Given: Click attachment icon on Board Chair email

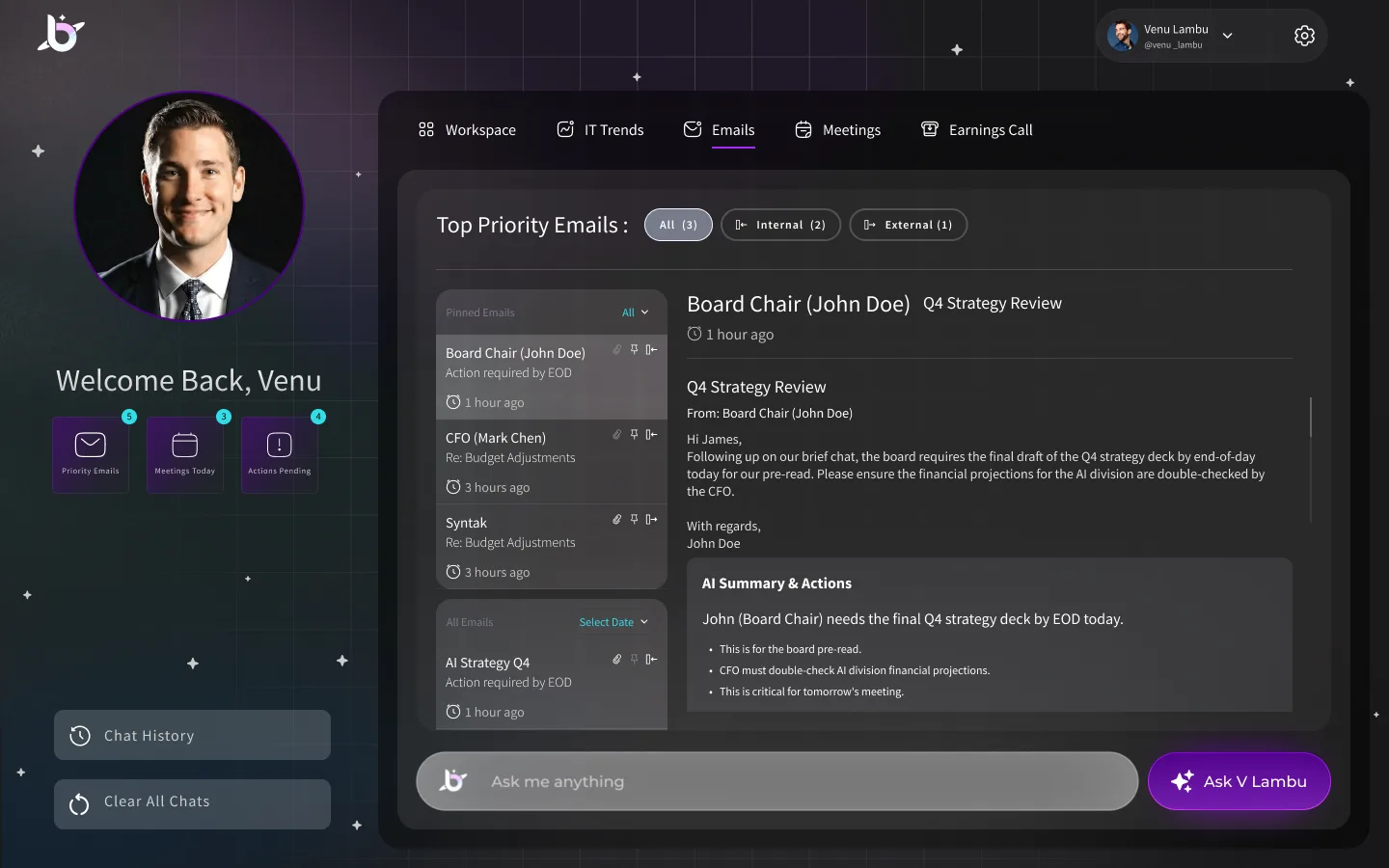Looking at the screenshot, I should click(x=616, y=349).
